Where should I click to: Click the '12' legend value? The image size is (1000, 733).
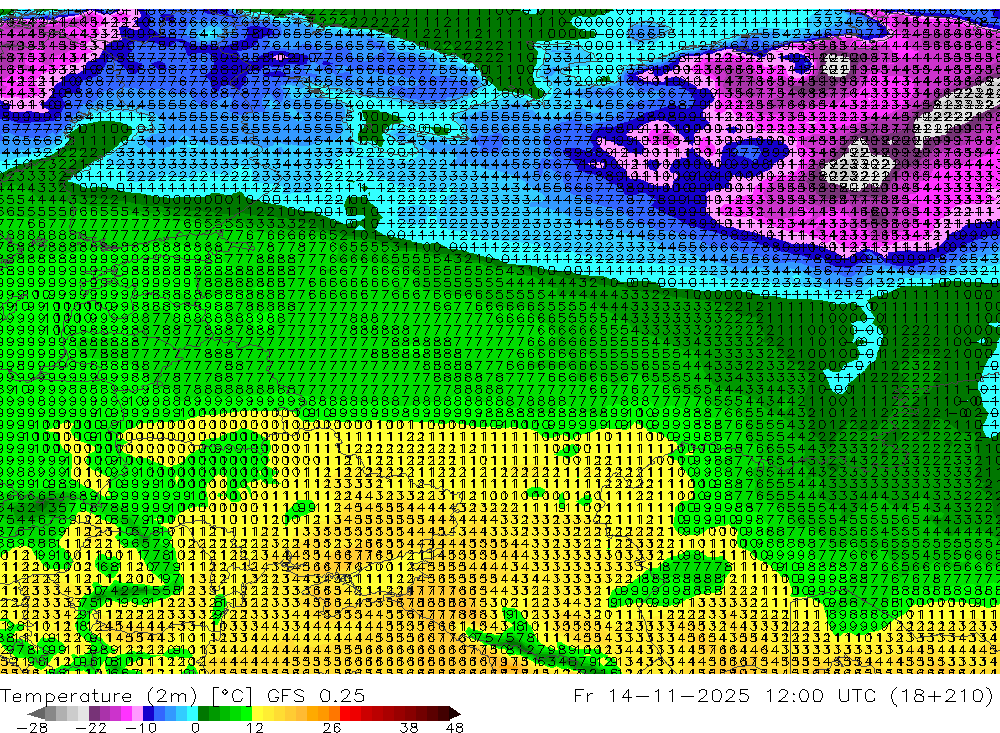pos(254,727)
